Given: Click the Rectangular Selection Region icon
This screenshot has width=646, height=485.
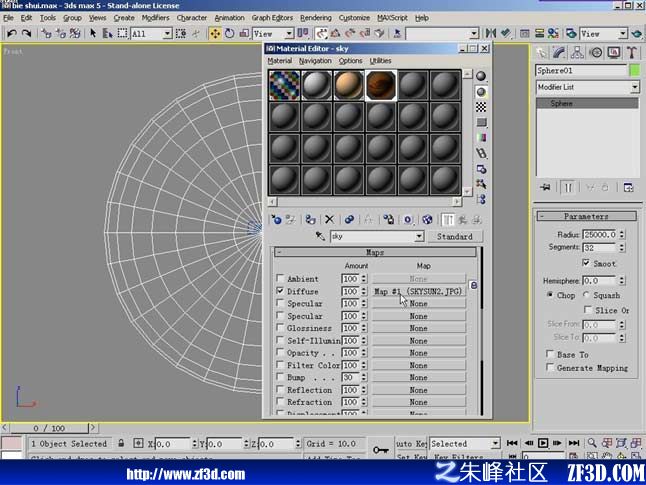Looking at the screenshot, I should (122, 33).
